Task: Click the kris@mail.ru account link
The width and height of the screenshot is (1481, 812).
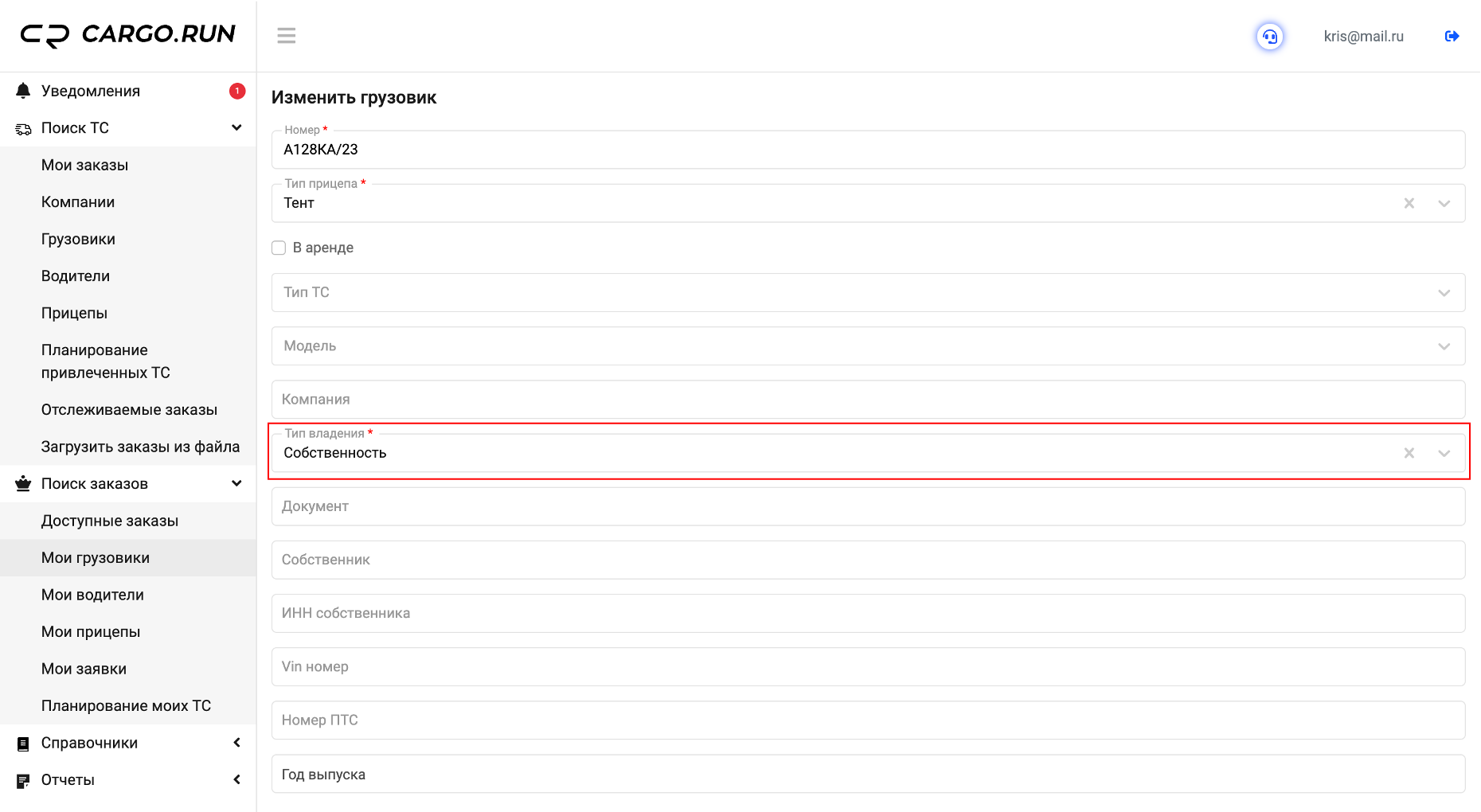Action: [x=1363, y=37]
